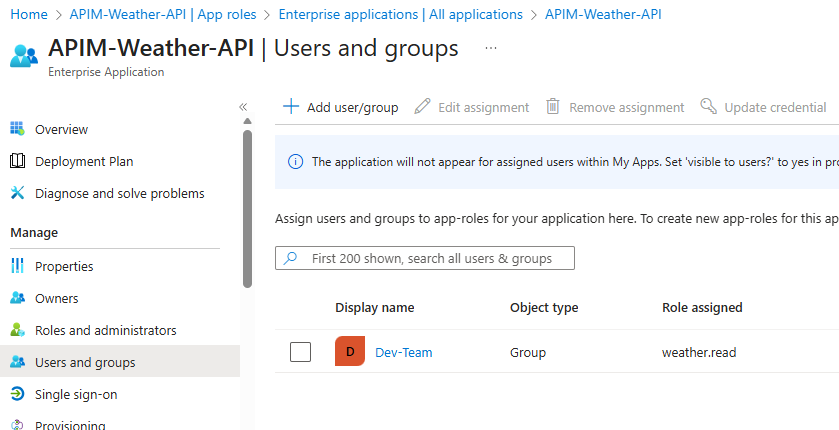Click the Users and groups sidebar icon
This screenshot has width=839, height=430.
pos(17,362)
